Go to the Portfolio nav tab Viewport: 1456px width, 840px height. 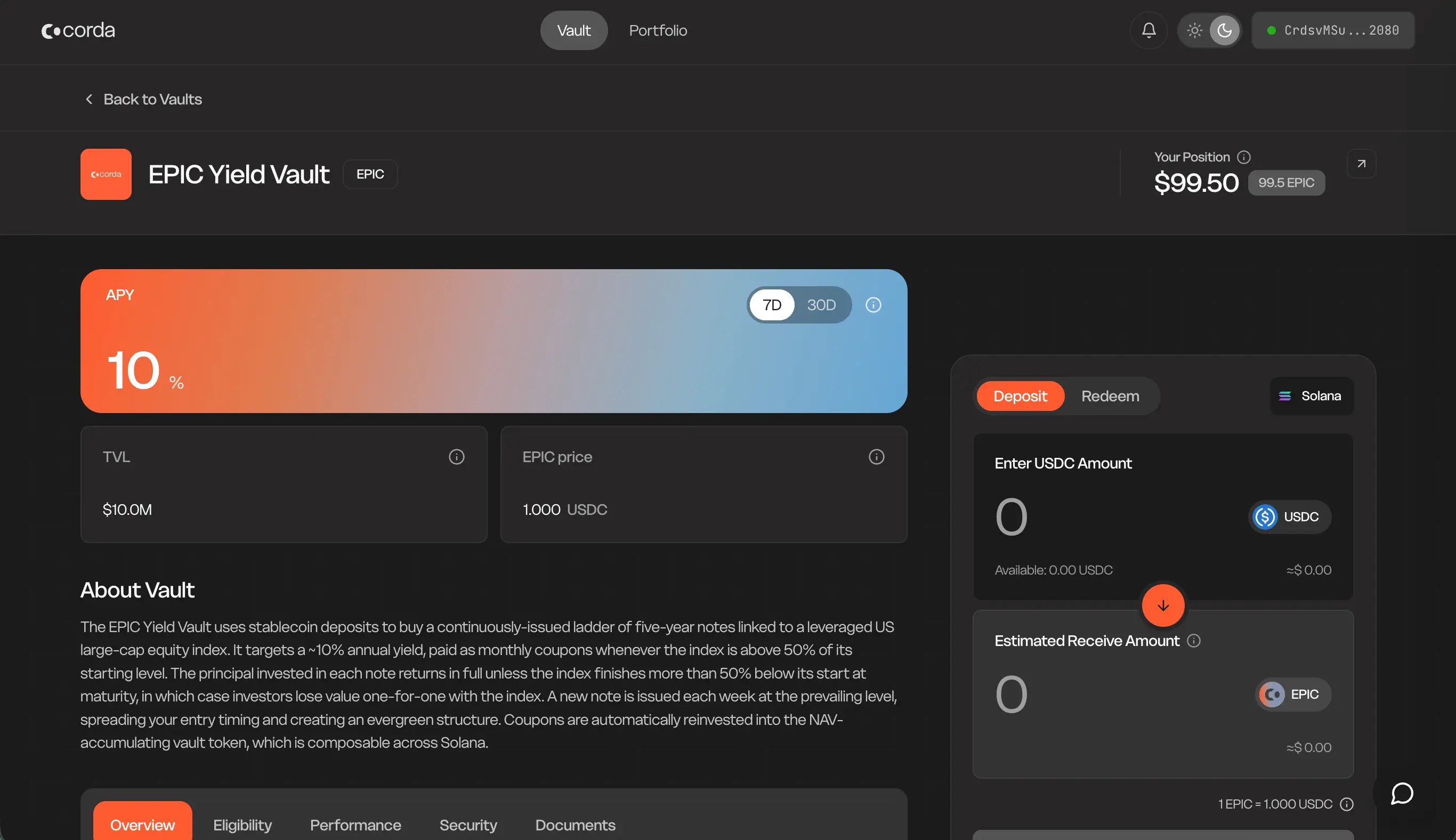(658, 30)
